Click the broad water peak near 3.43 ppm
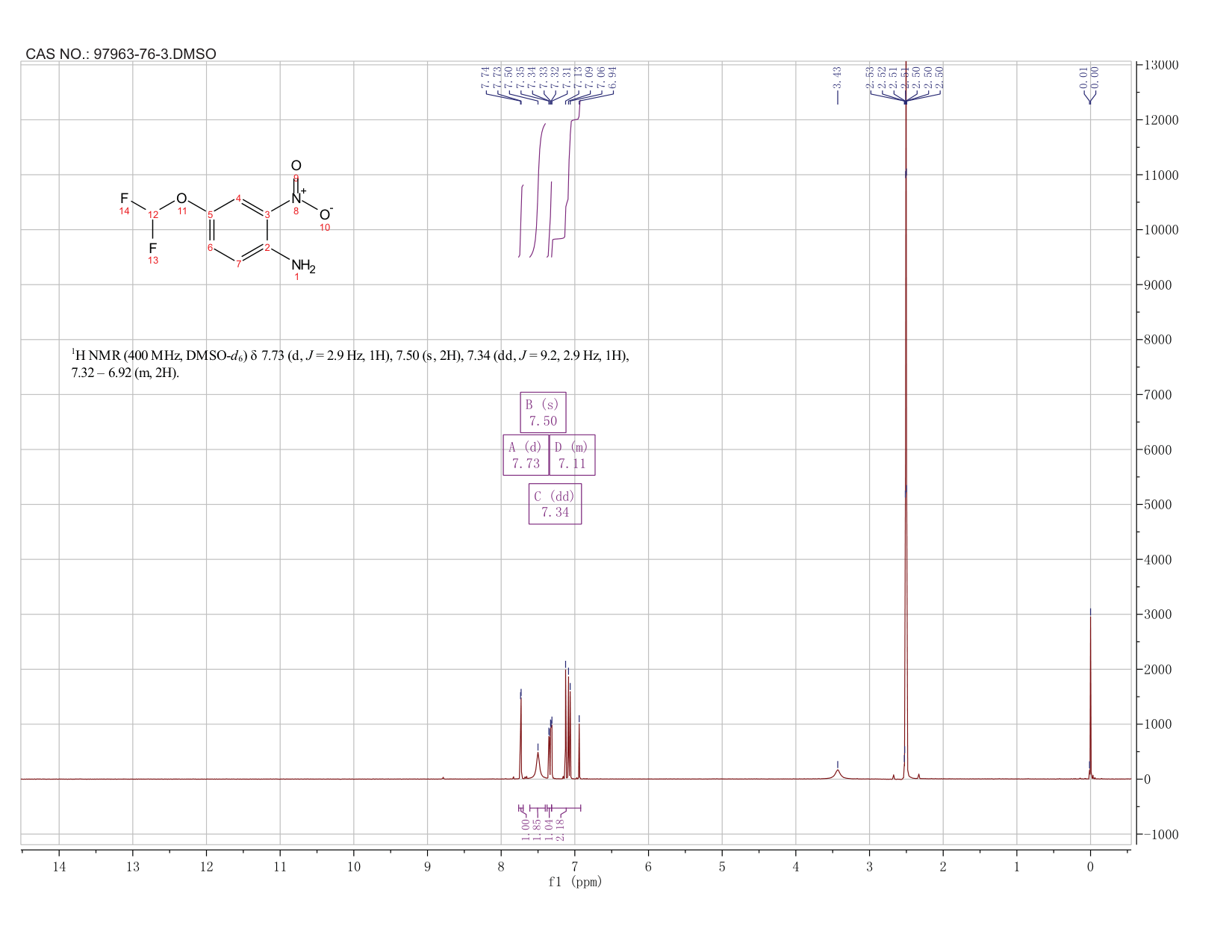Image resolution: width=1232 pixels, height=952 pixels. point(837,774)
